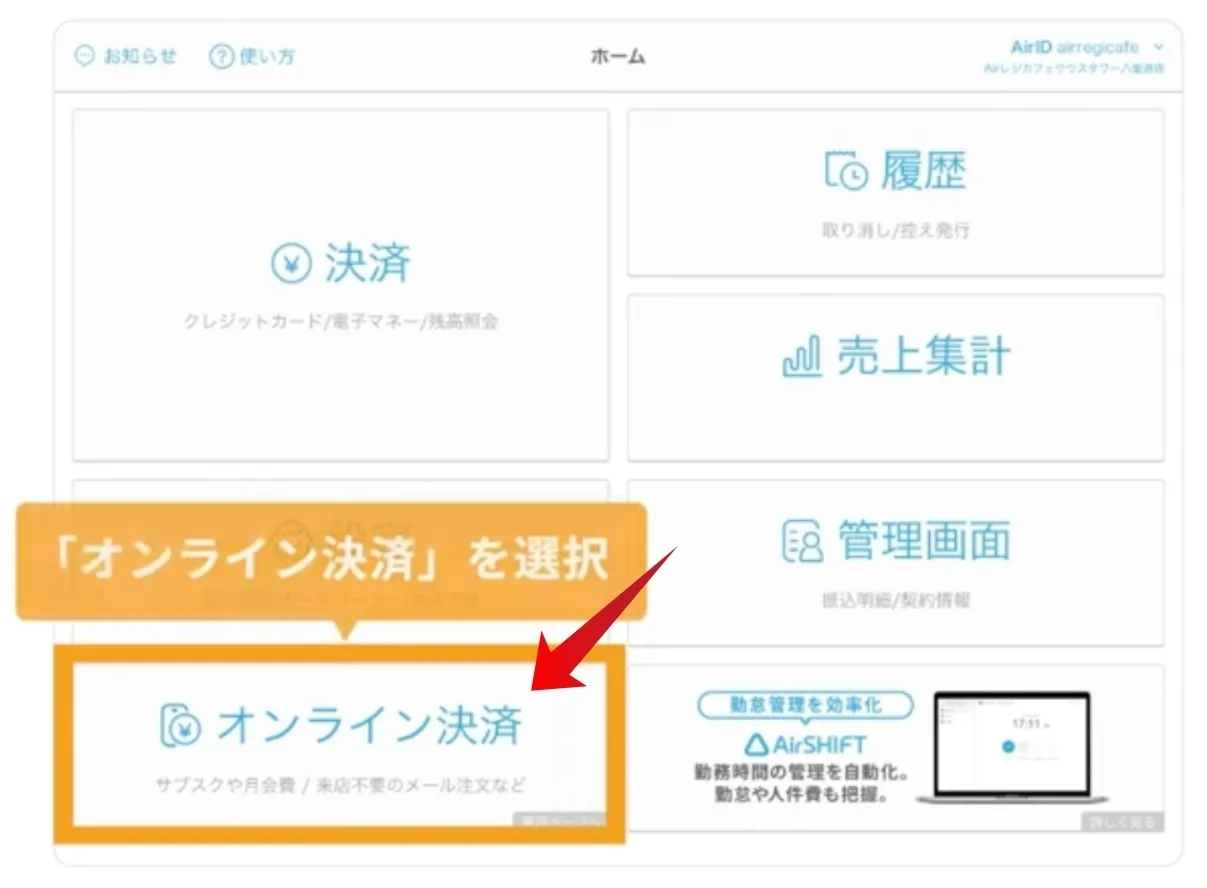1207x888 pixels.
Task: Click the 振込明細/契約情報 subtitle text
Action: [896, 600]
